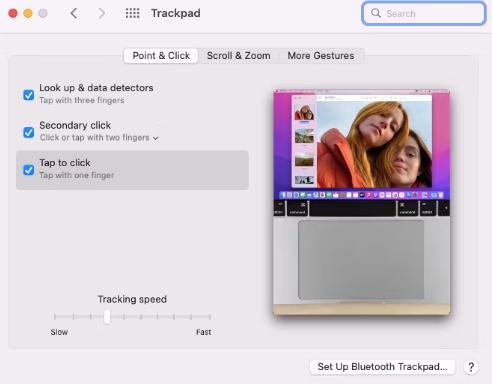The image size is (492, 384).
Task: Click the Look up & data detectors label
Action: click(96, 88)
